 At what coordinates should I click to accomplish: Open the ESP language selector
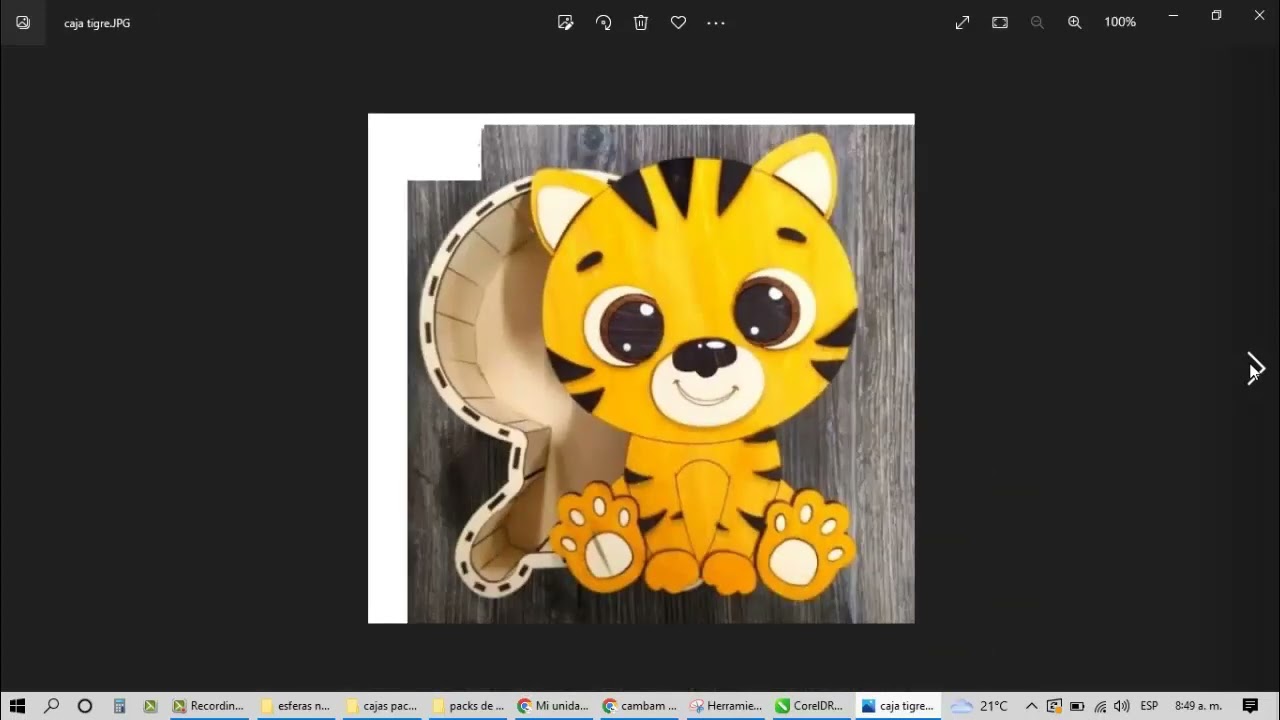(x=1149, y=706)
